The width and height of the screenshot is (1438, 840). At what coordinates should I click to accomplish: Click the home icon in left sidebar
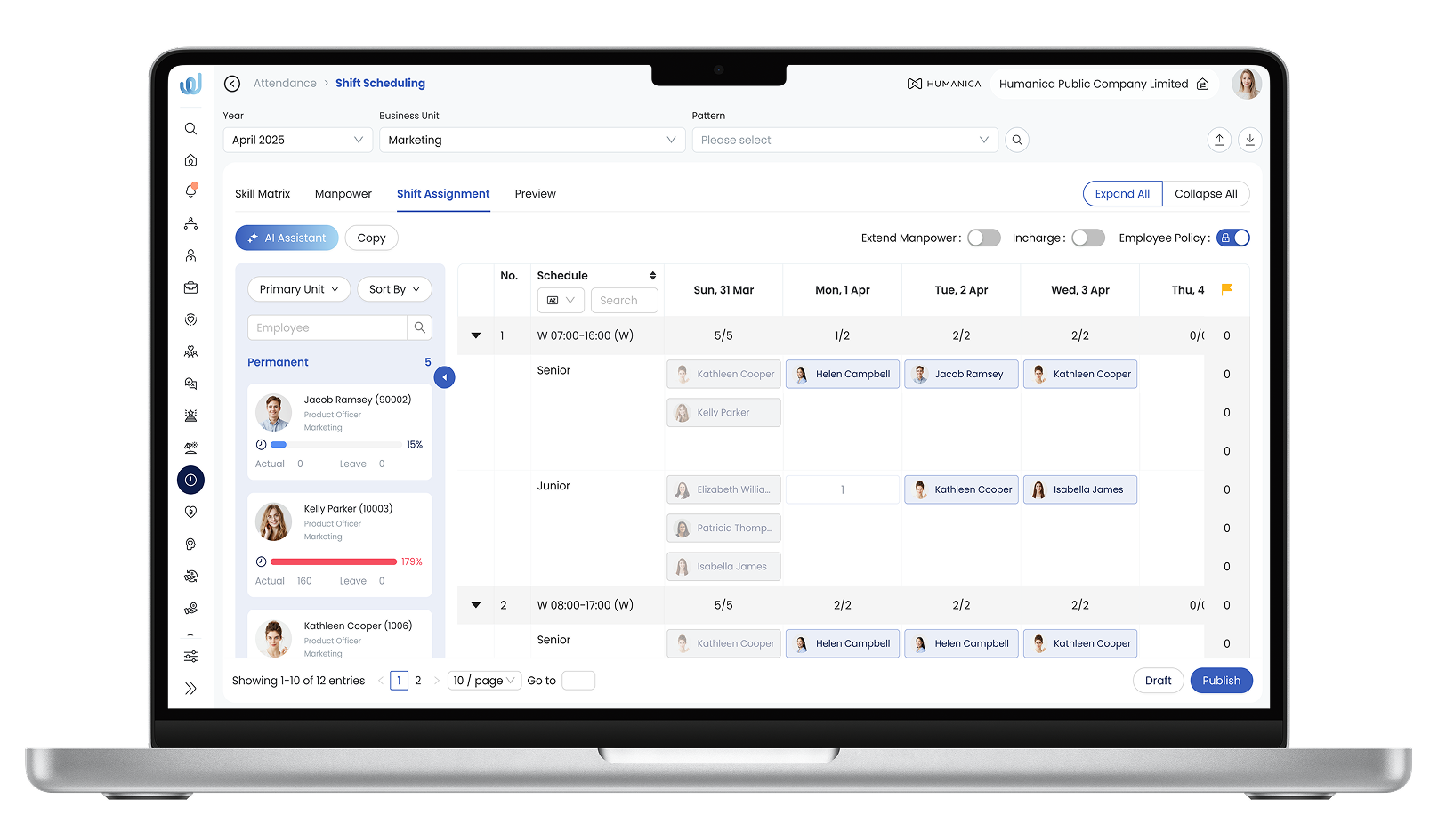[190, 160]
